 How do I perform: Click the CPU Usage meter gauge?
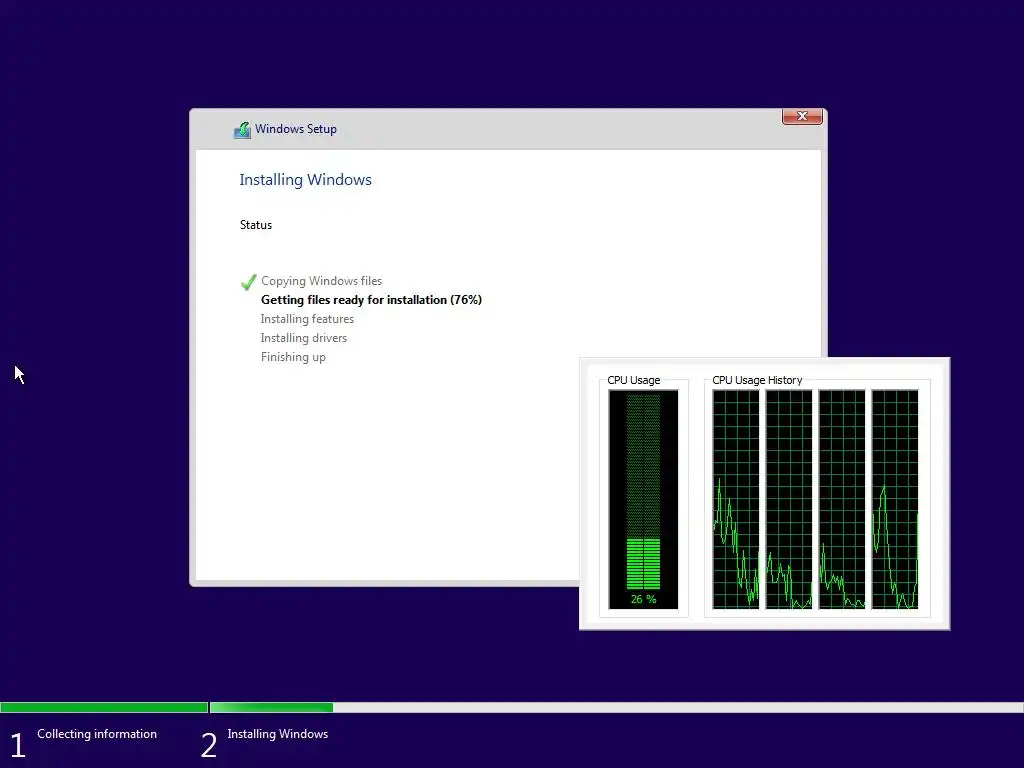coord(643,499)
